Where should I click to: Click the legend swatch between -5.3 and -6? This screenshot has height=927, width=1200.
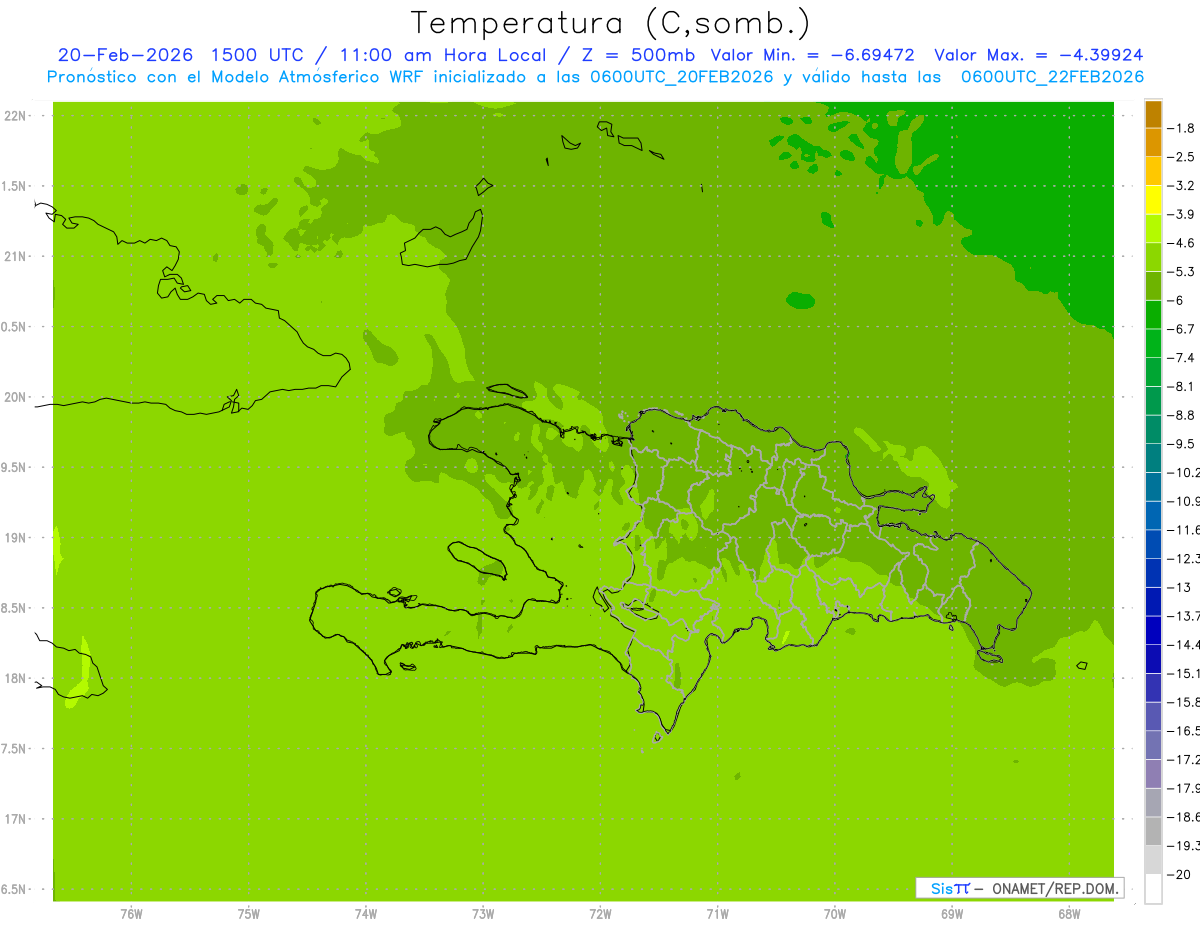pyautogui.click(x=1153, y=286)
